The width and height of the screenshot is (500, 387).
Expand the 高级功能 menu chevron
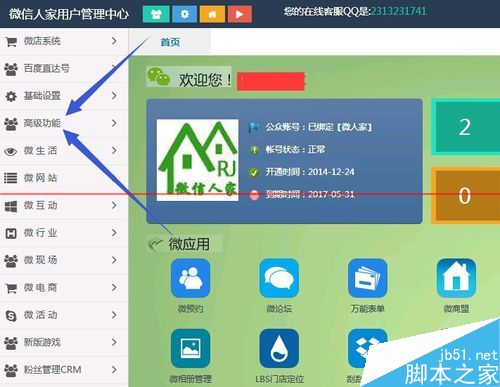point(114,123)
